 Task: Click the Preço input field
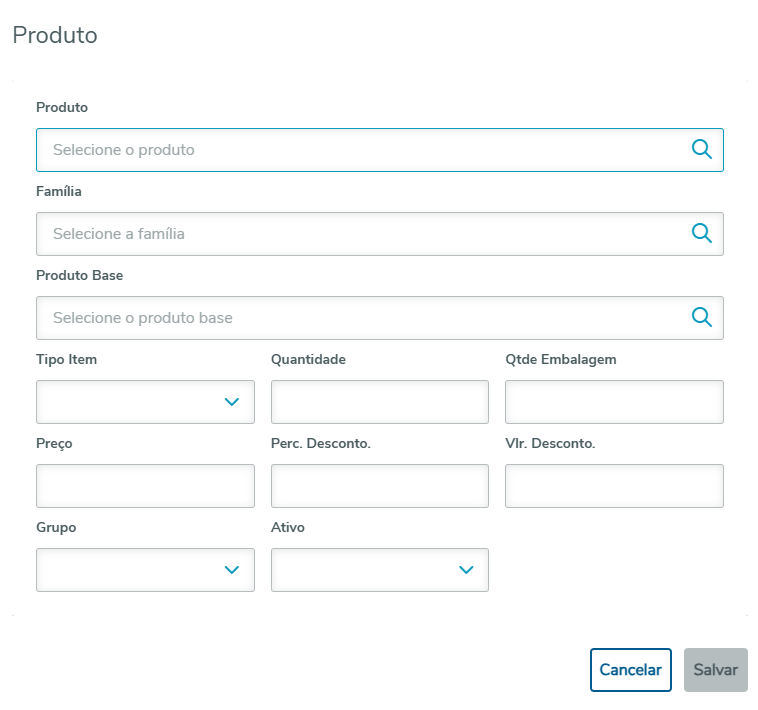(145, 486)
